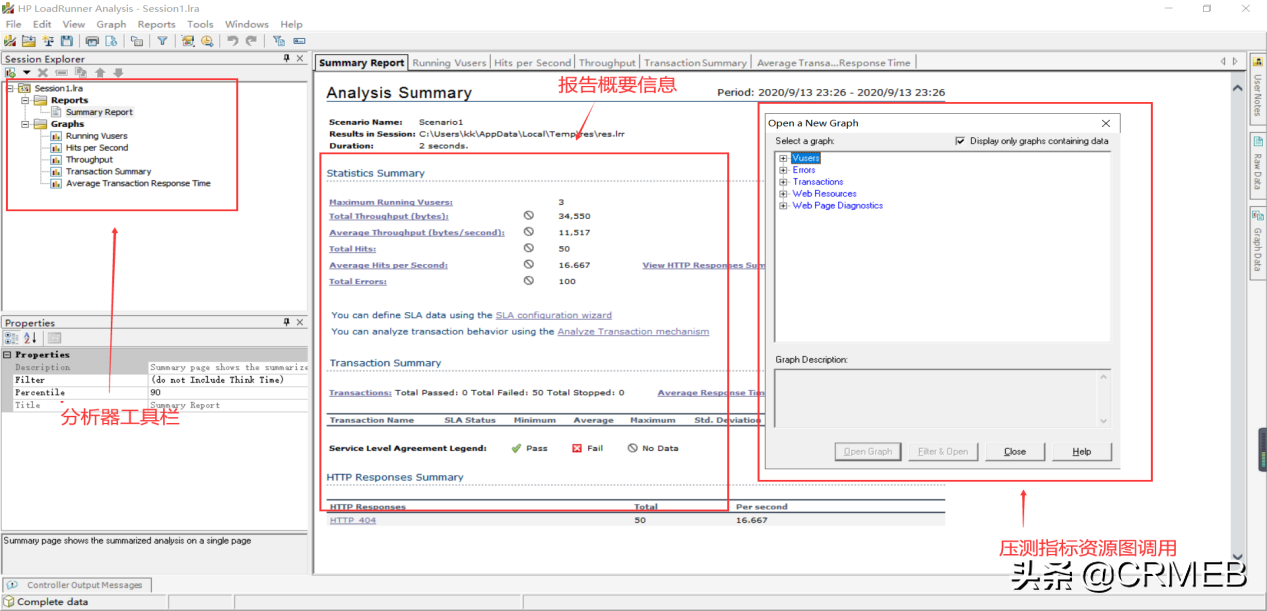Click the Undo arrow in toolbar
Viewport: 1267px width, 611px height.
pos(232,41)
